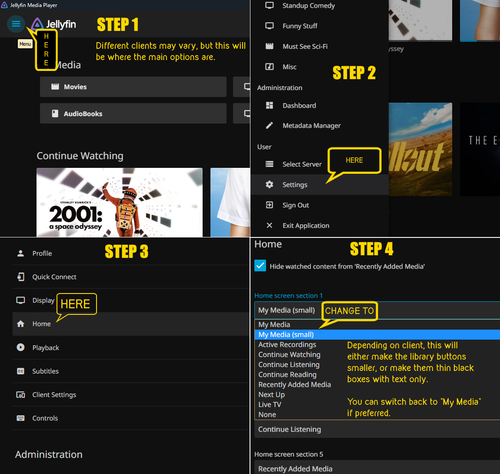The height and width of the screenshot is (474, 500).
Task: Open the Fallout poster thumbnail
Action: coord(420,149)
